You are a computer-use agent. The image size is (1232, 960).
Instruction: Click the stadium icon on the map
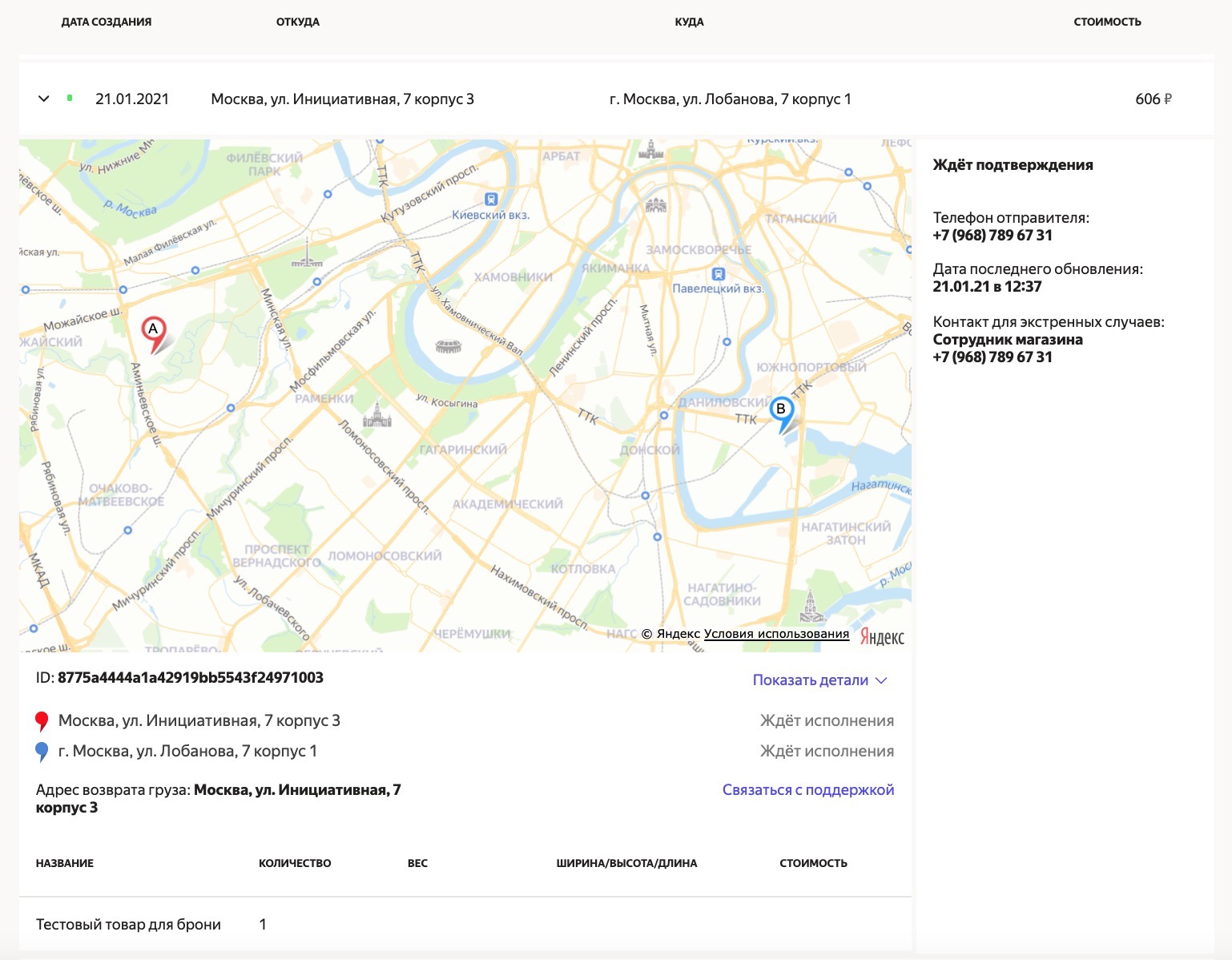pyautogui.click(x=449, y=346)
